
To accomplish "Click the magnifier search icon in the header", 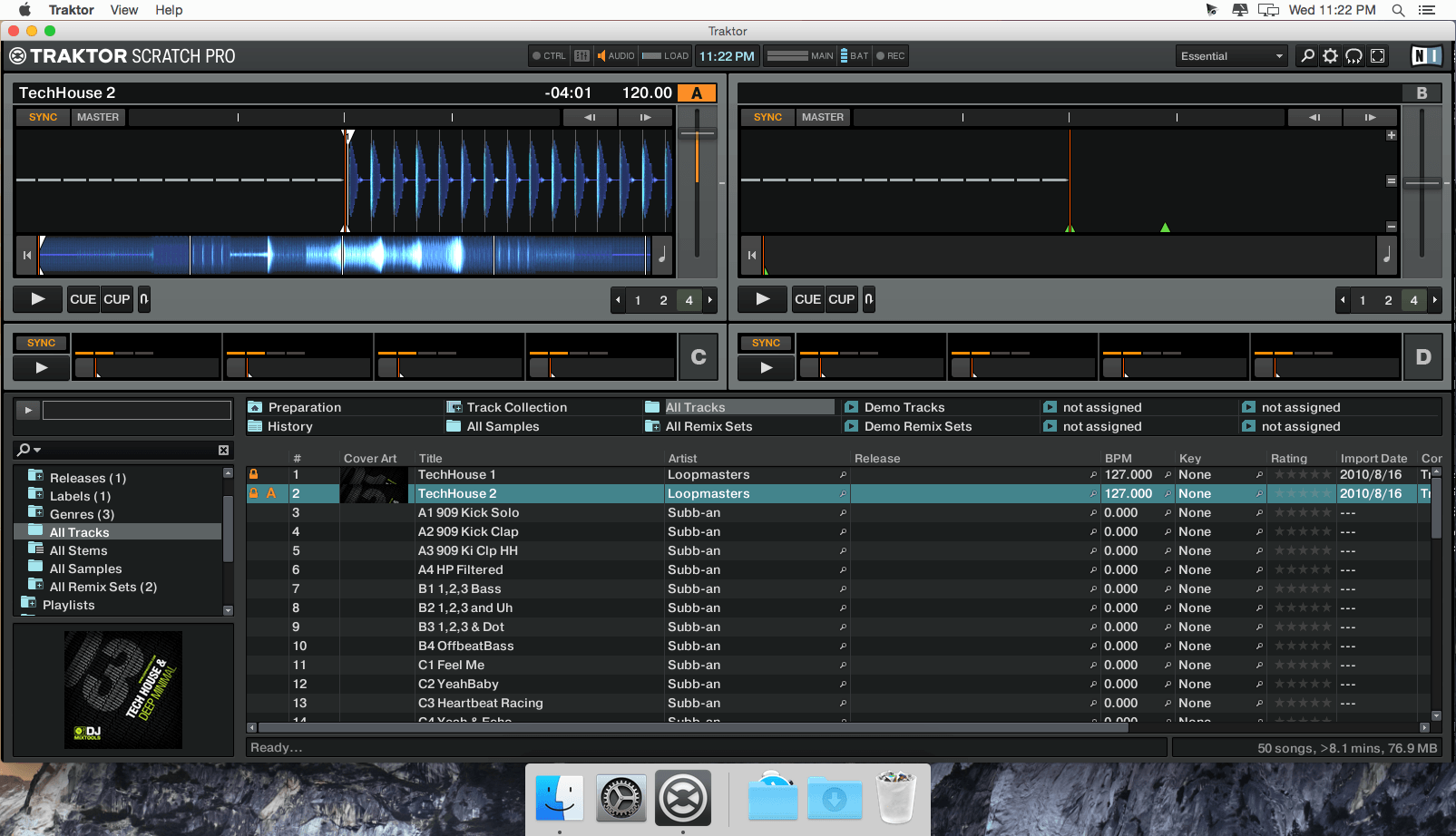I will tap(1306, 55).
